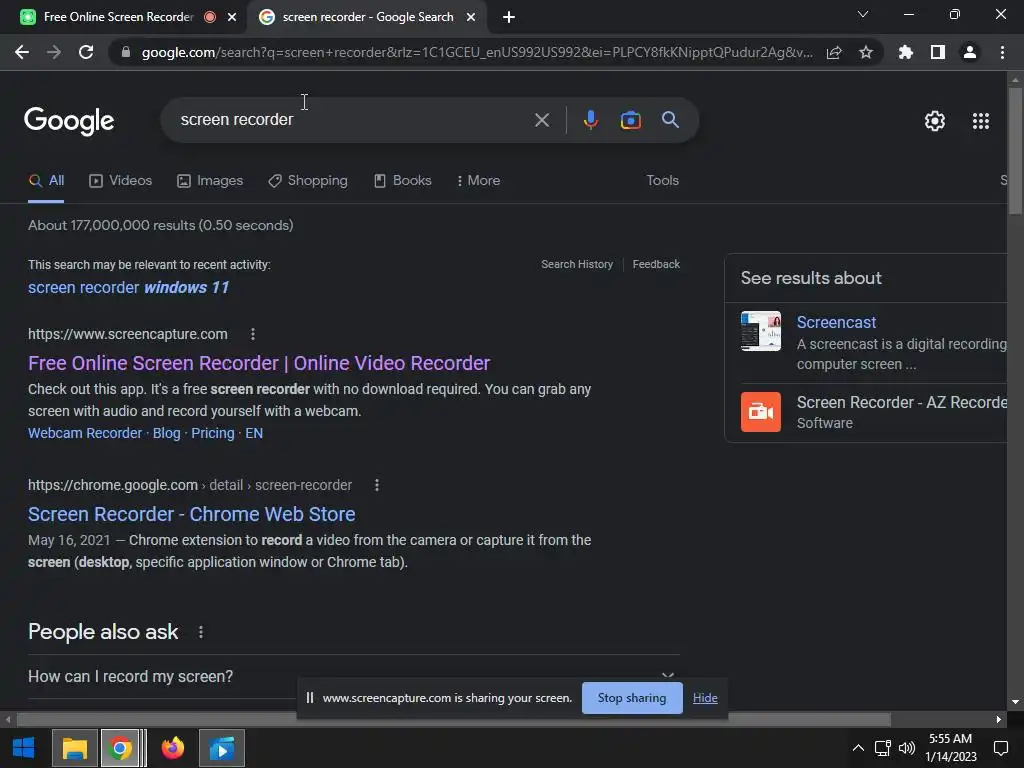Switch to Images results

click(210, 181)
